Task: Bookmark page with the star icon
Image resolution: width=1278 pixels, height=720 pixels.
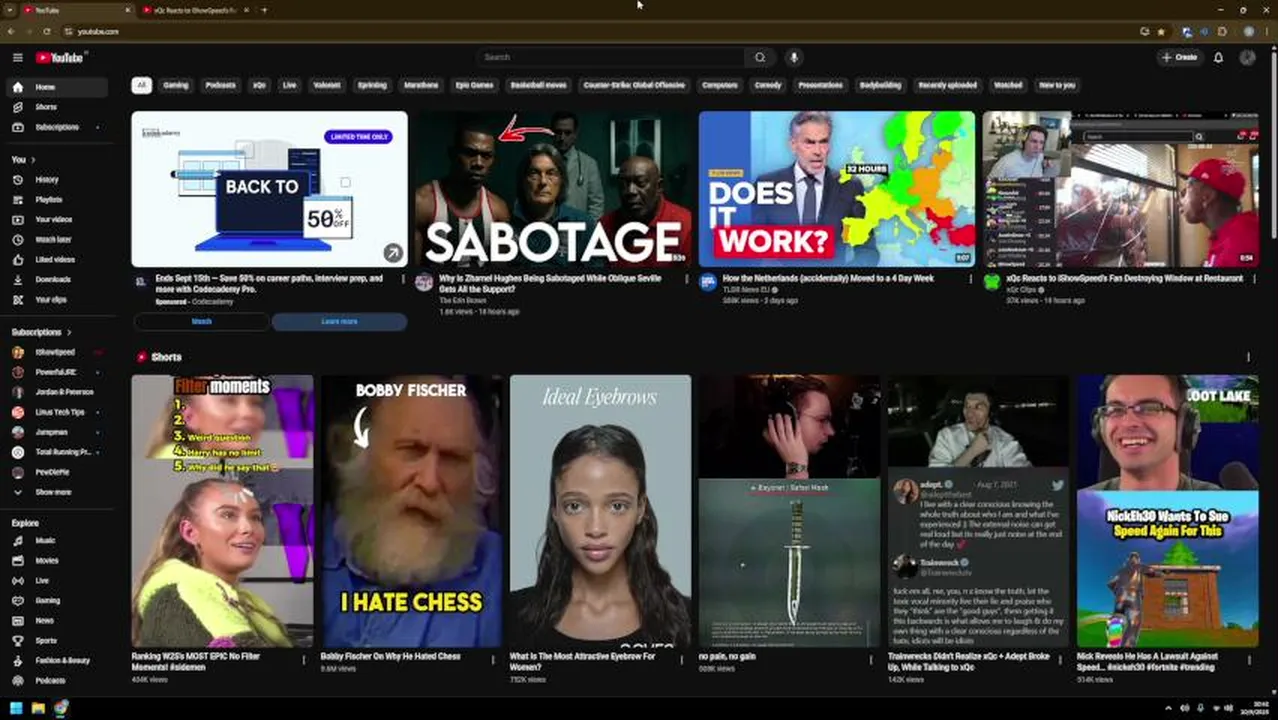Action: [x=1161, y=31]
